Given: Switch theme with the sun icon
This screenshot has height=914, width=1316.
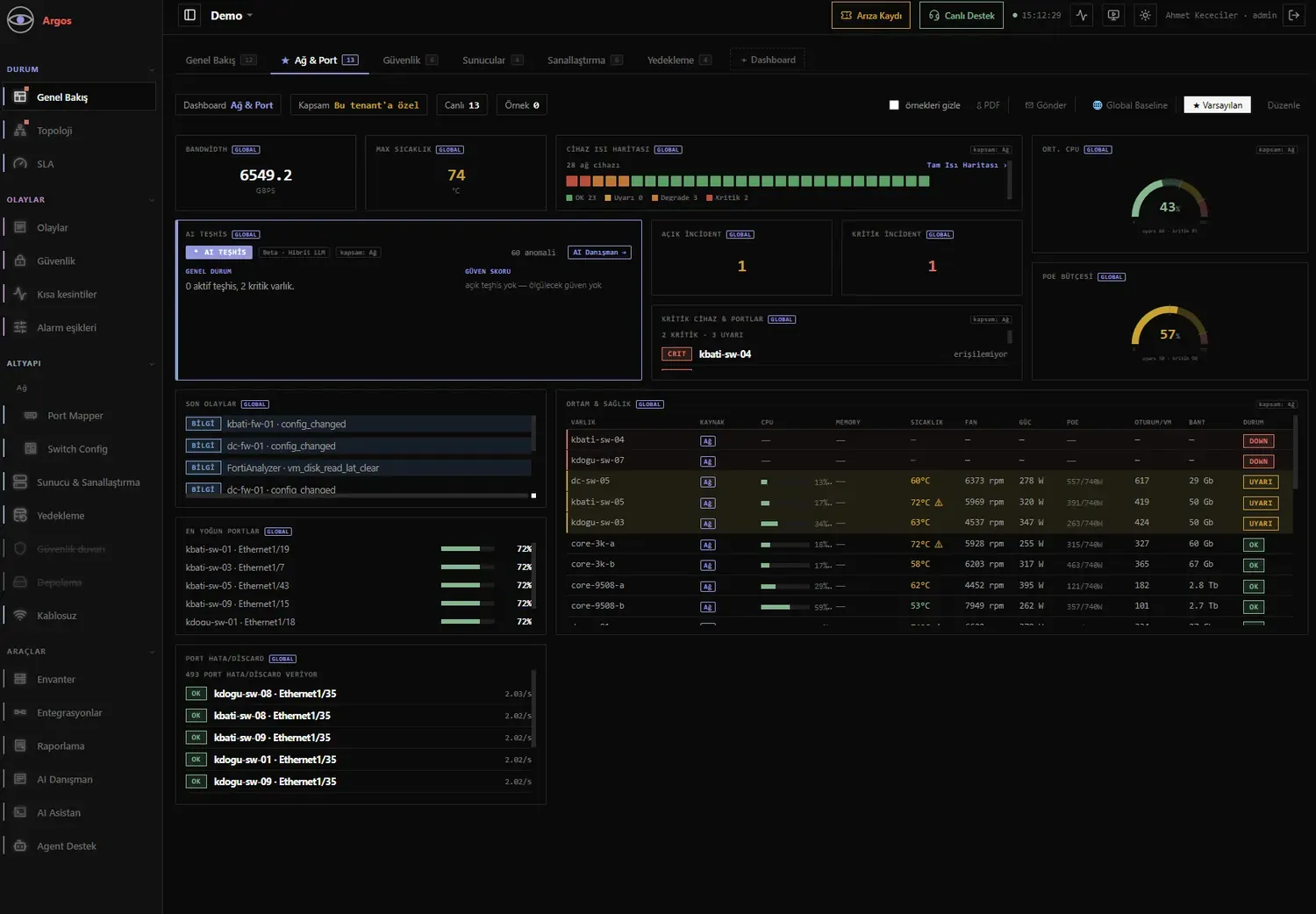Looking at the screenshot, I should [x=1145, y=15].
